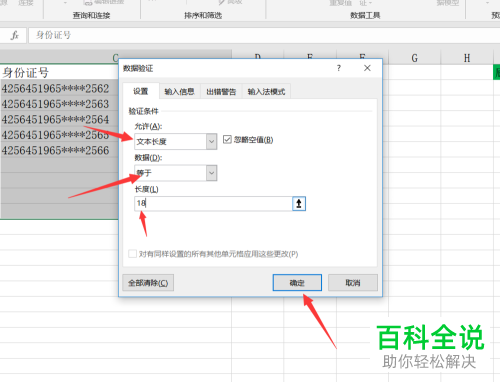Toggle 对有同样设置的所有其他单元格应用这些更改 checkbox
Viewport: 500px width, 382px height.
coord(132,254)
